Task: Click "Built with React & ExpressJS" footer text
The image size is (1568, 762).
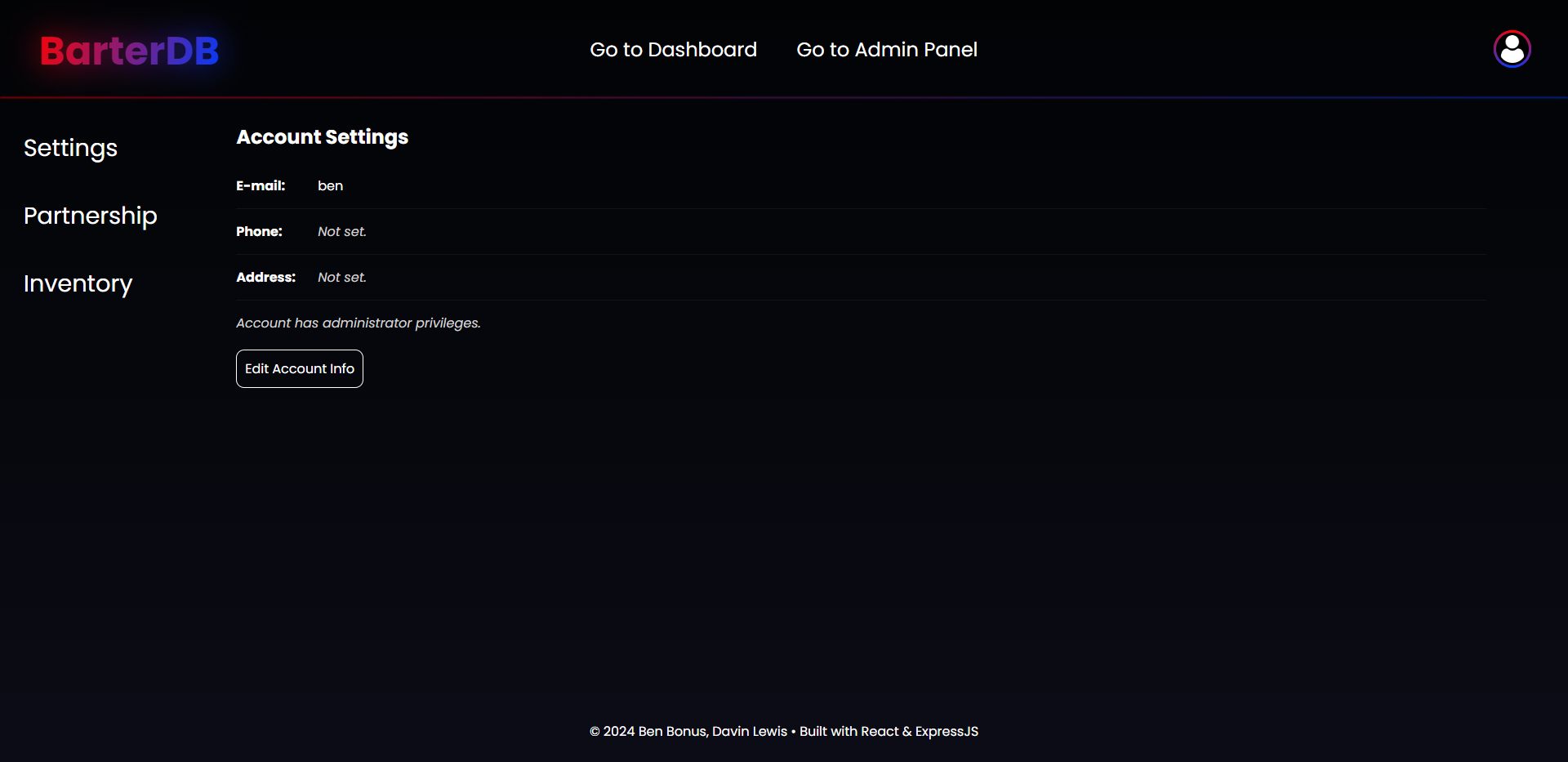Action: [889, 732]
